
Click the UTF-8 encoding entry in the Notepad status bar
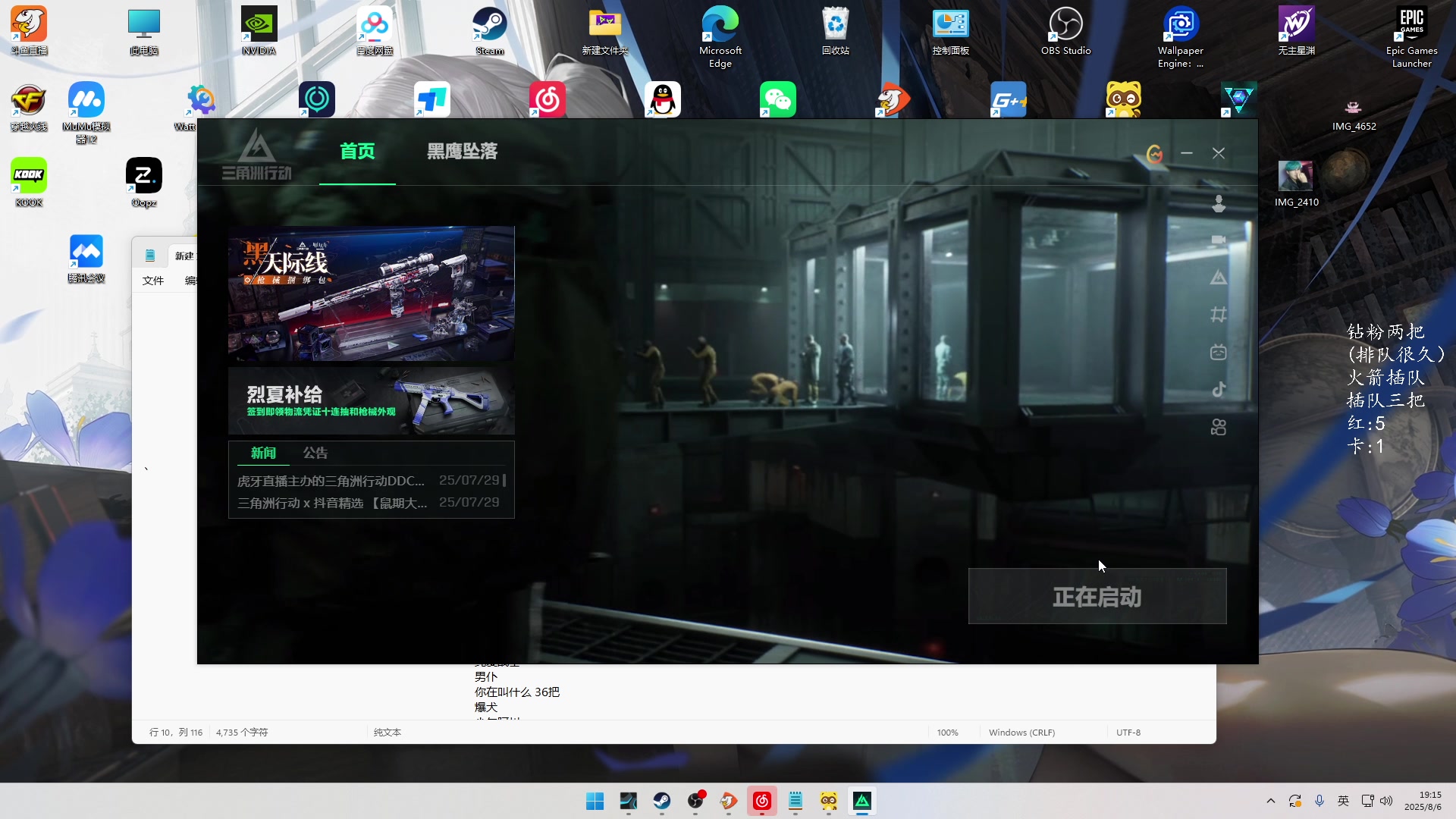(x=1128, y=733)
